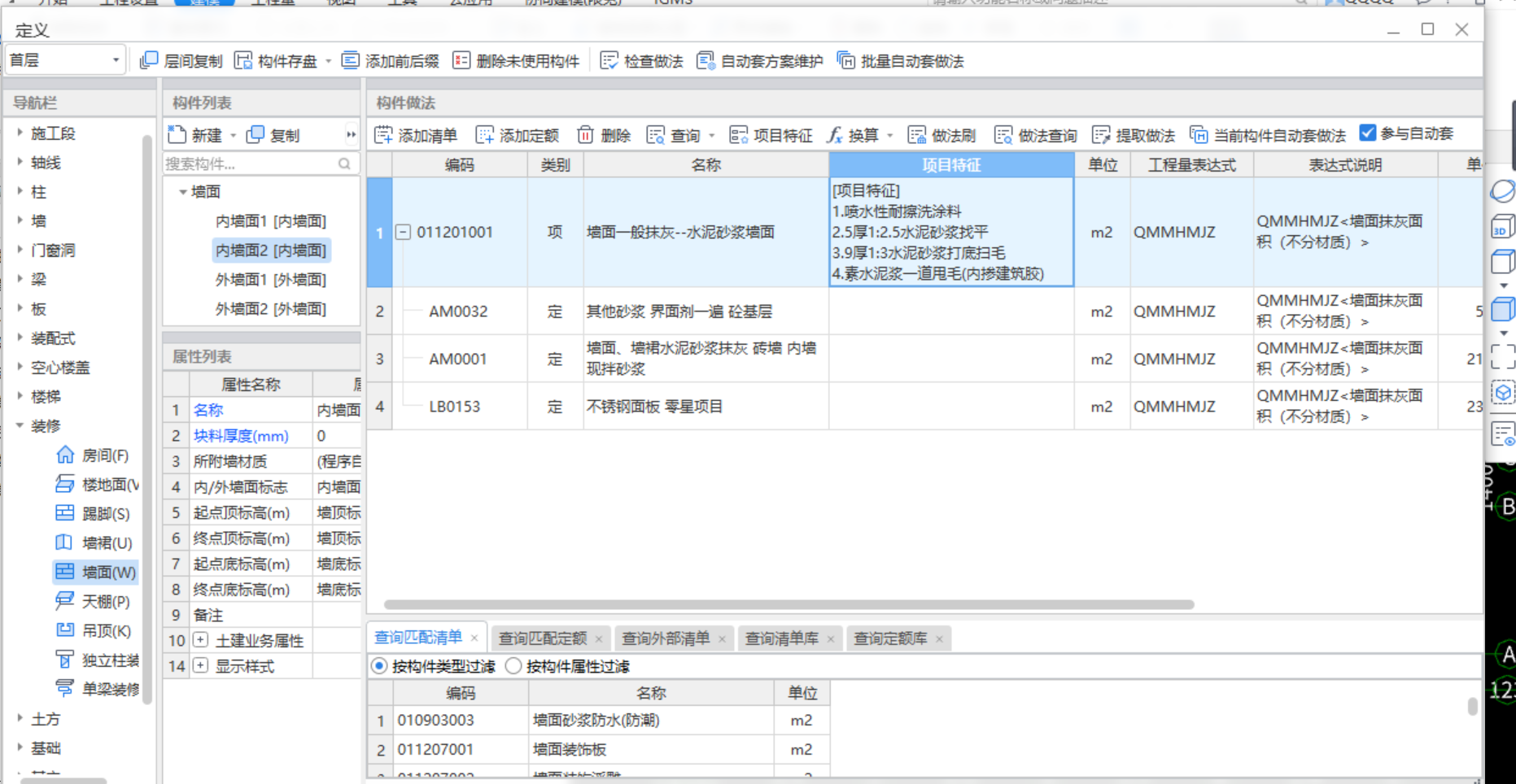Toggle the 参与自动套 checkbox
The width and height of the screenshot is (1516, 784).
click(x=1368, y=133)
